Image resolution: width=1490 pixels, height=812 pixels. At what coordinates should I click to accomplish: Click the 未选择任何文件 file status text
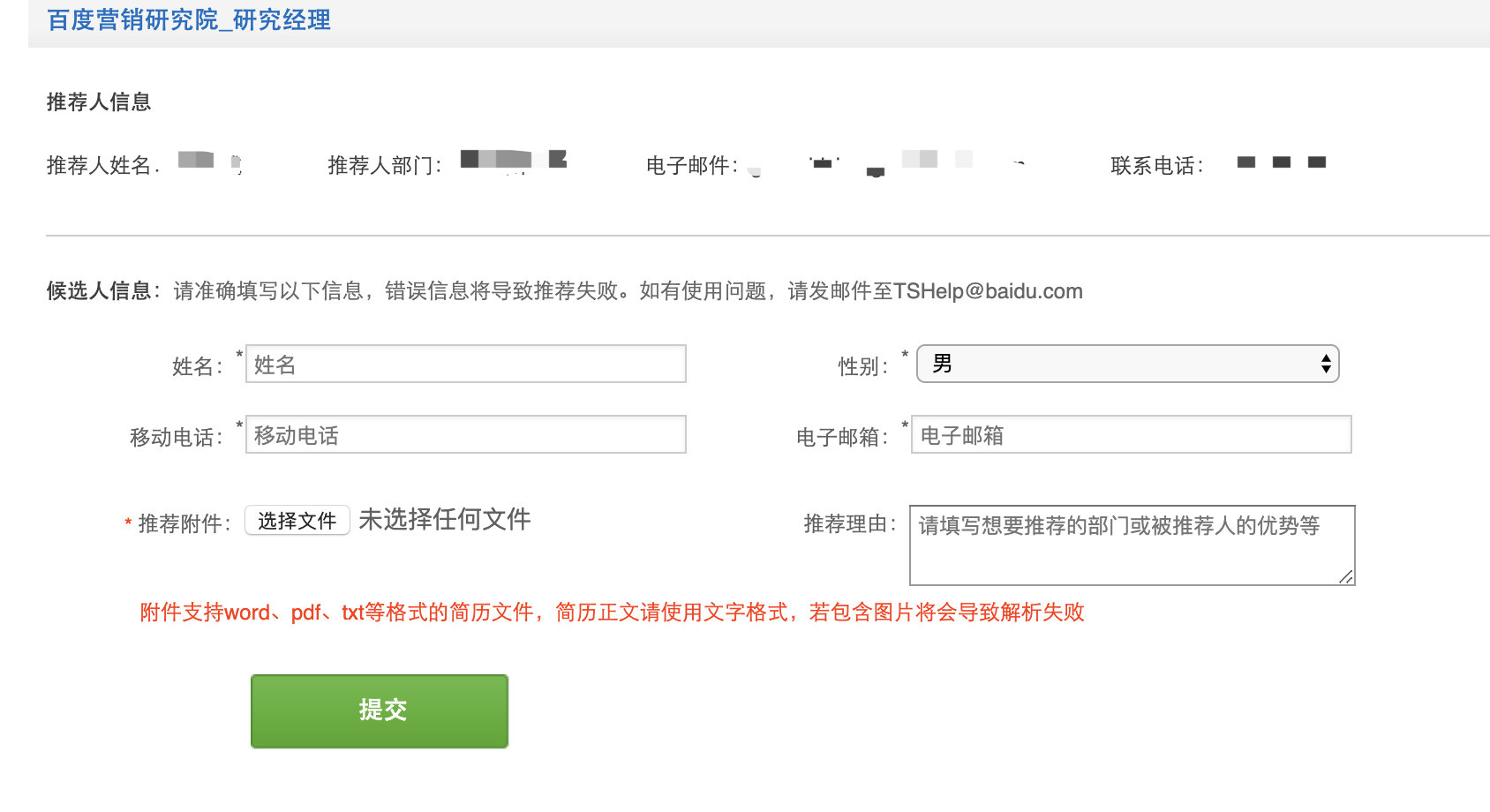[x=445, y=520]
